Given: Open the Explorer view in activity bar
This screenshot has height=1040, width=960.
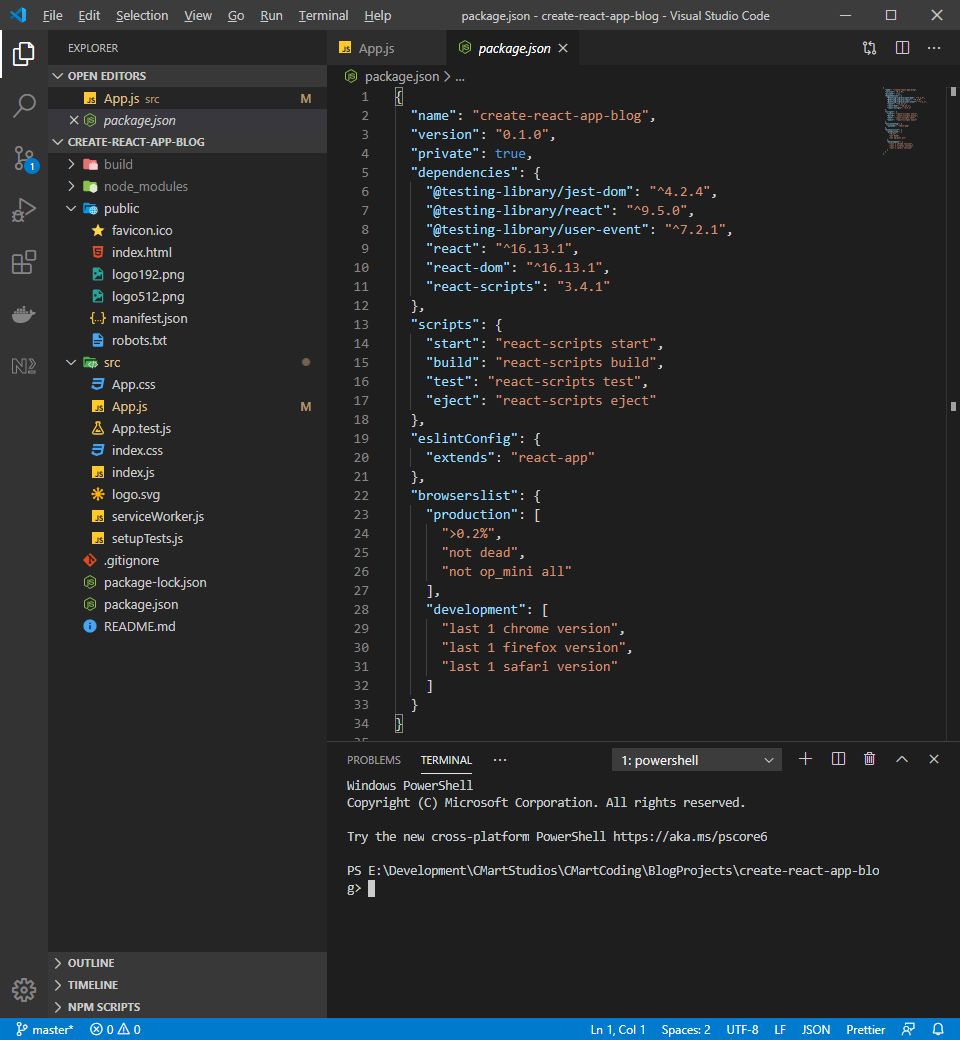Looking at the screenshot, I should 24,54.
